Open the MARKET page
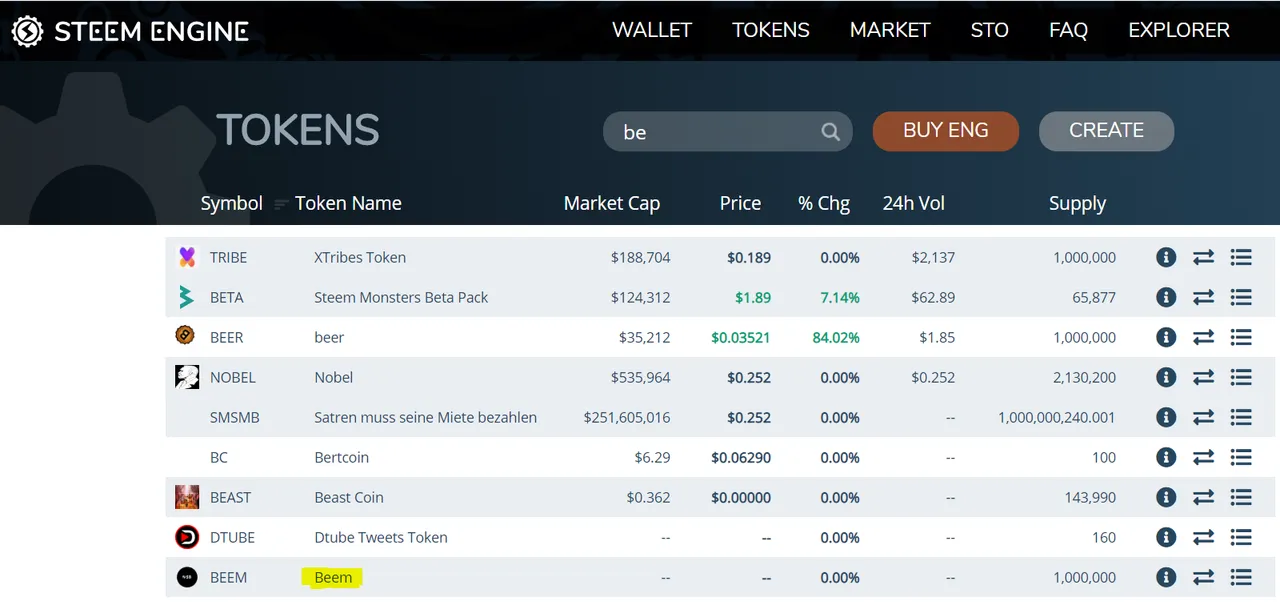1280x602 pixels. [890, 30]
